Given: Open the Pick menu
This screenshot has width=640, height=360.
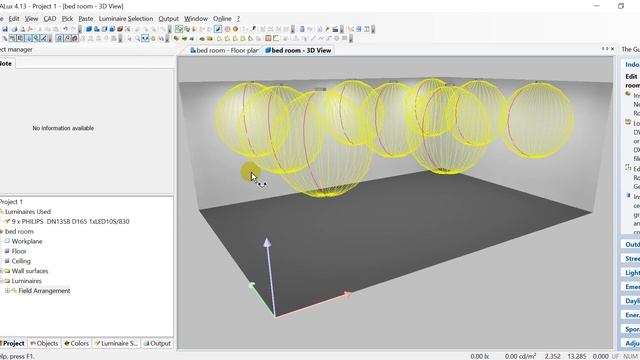Looking at the screenshot, I should pyautogui.click(x=67, y=19).
